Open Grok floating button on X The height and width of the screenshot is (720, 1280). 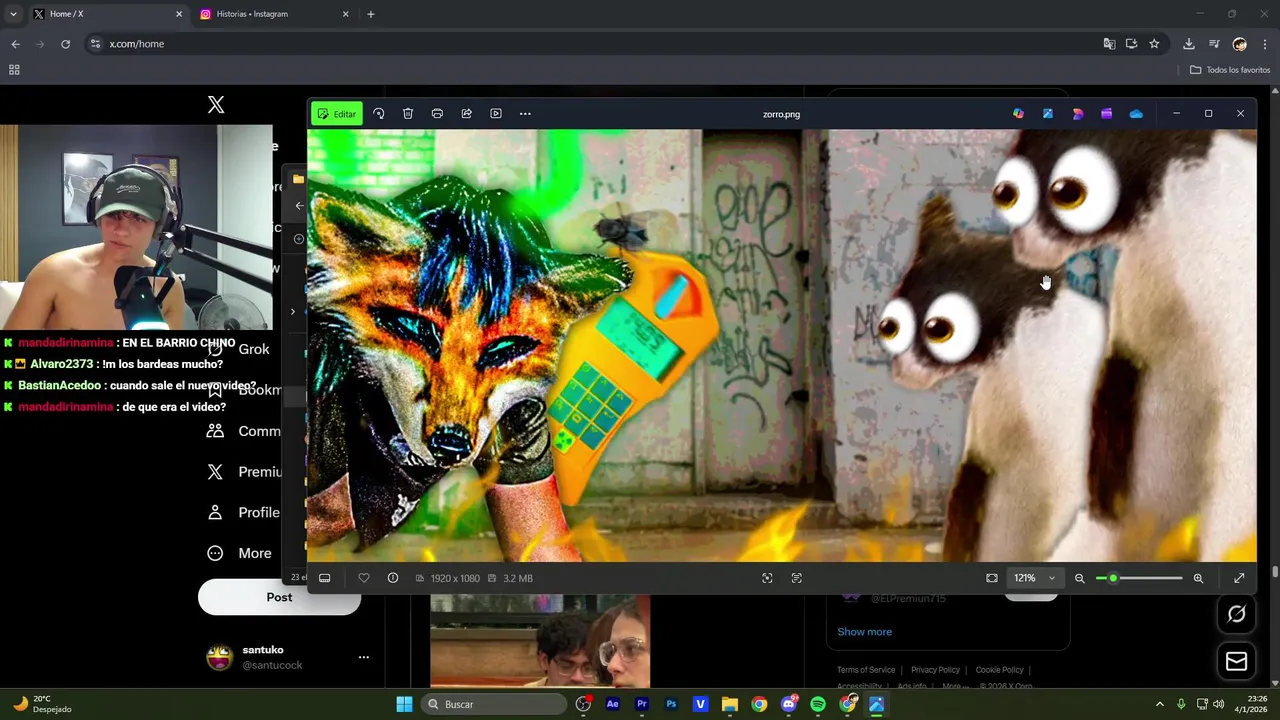tap(1237, 614)
